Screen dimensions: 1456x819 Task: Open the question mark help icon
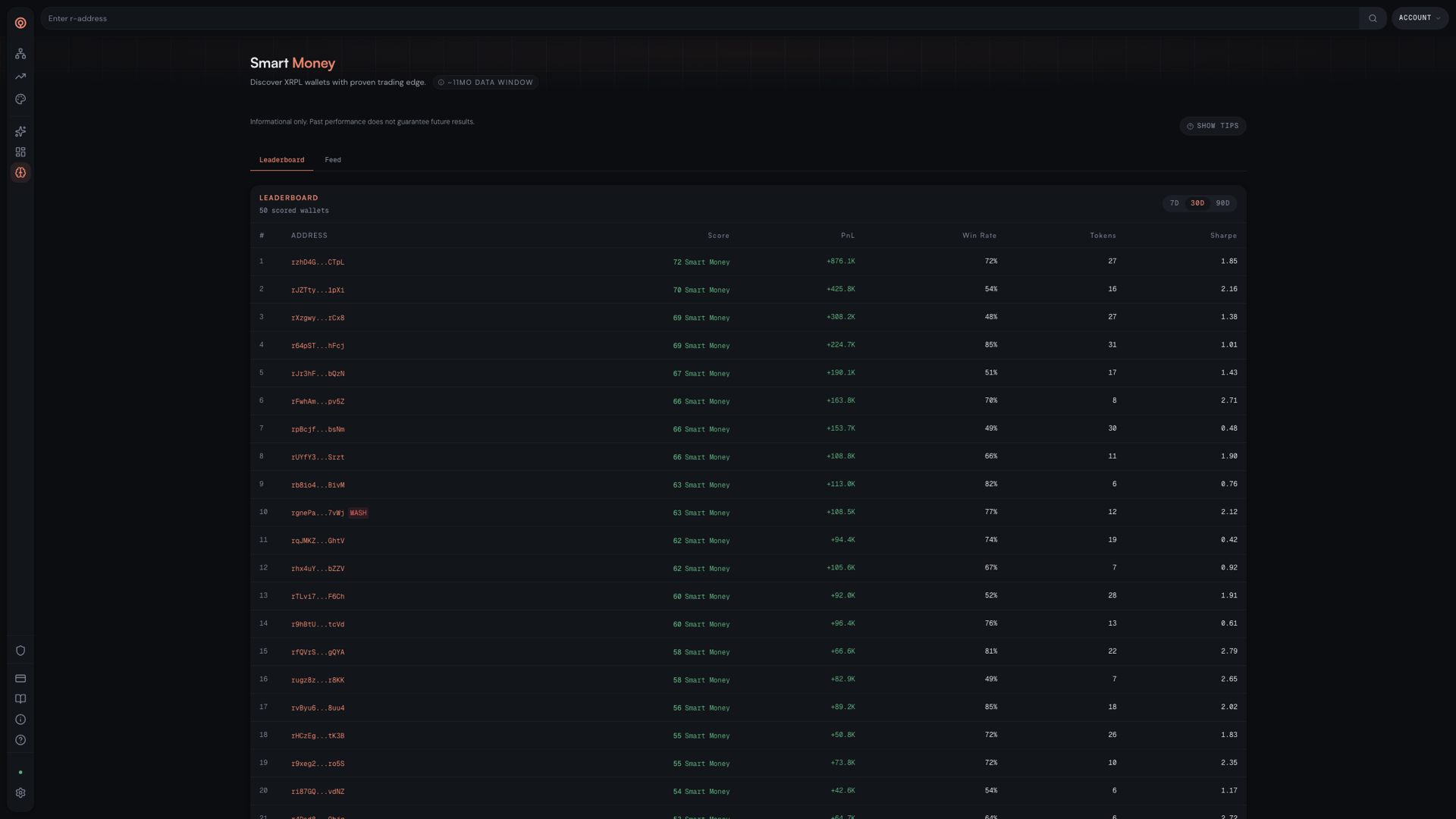coord(20,740)
